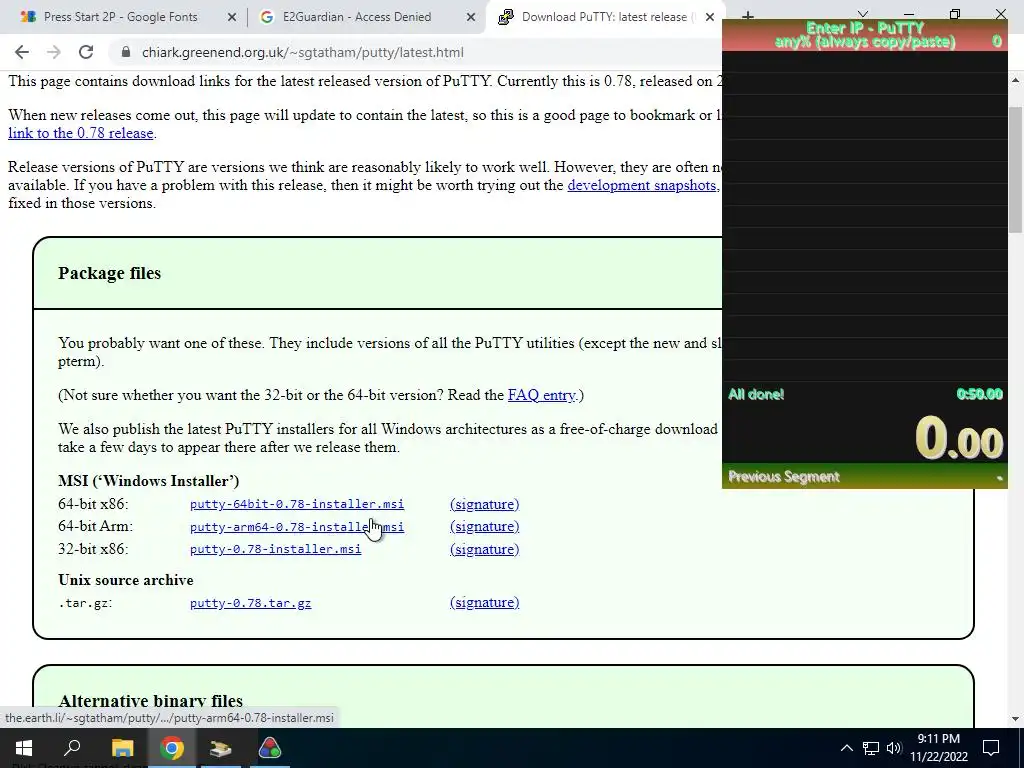Image resolution: width=1024 pixels, height=768 pixels.
Task: Click the browser back arrow
Action: 22,52
